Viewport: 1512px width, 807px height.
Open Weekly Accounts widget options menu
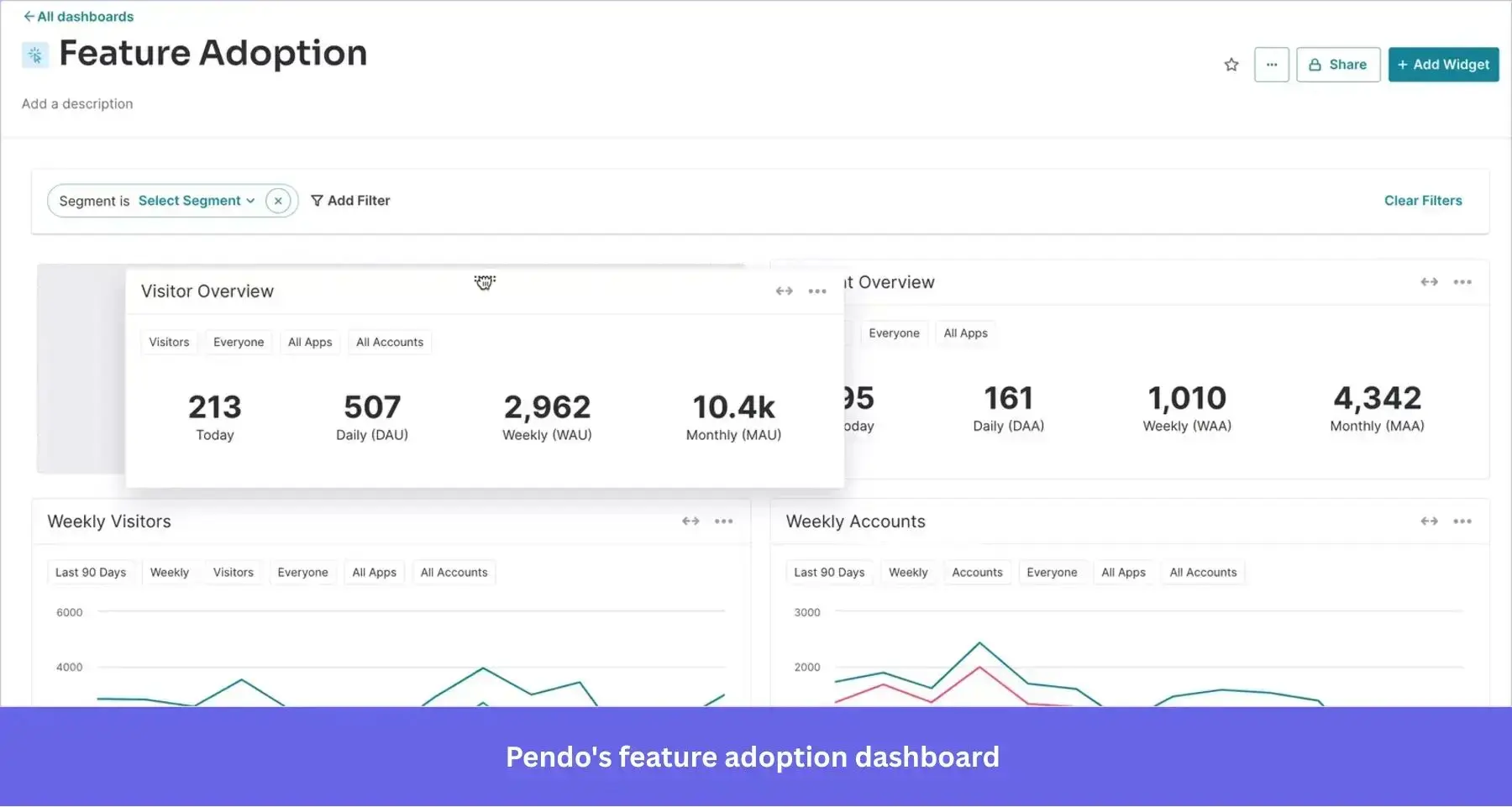tap(1462, 521)
